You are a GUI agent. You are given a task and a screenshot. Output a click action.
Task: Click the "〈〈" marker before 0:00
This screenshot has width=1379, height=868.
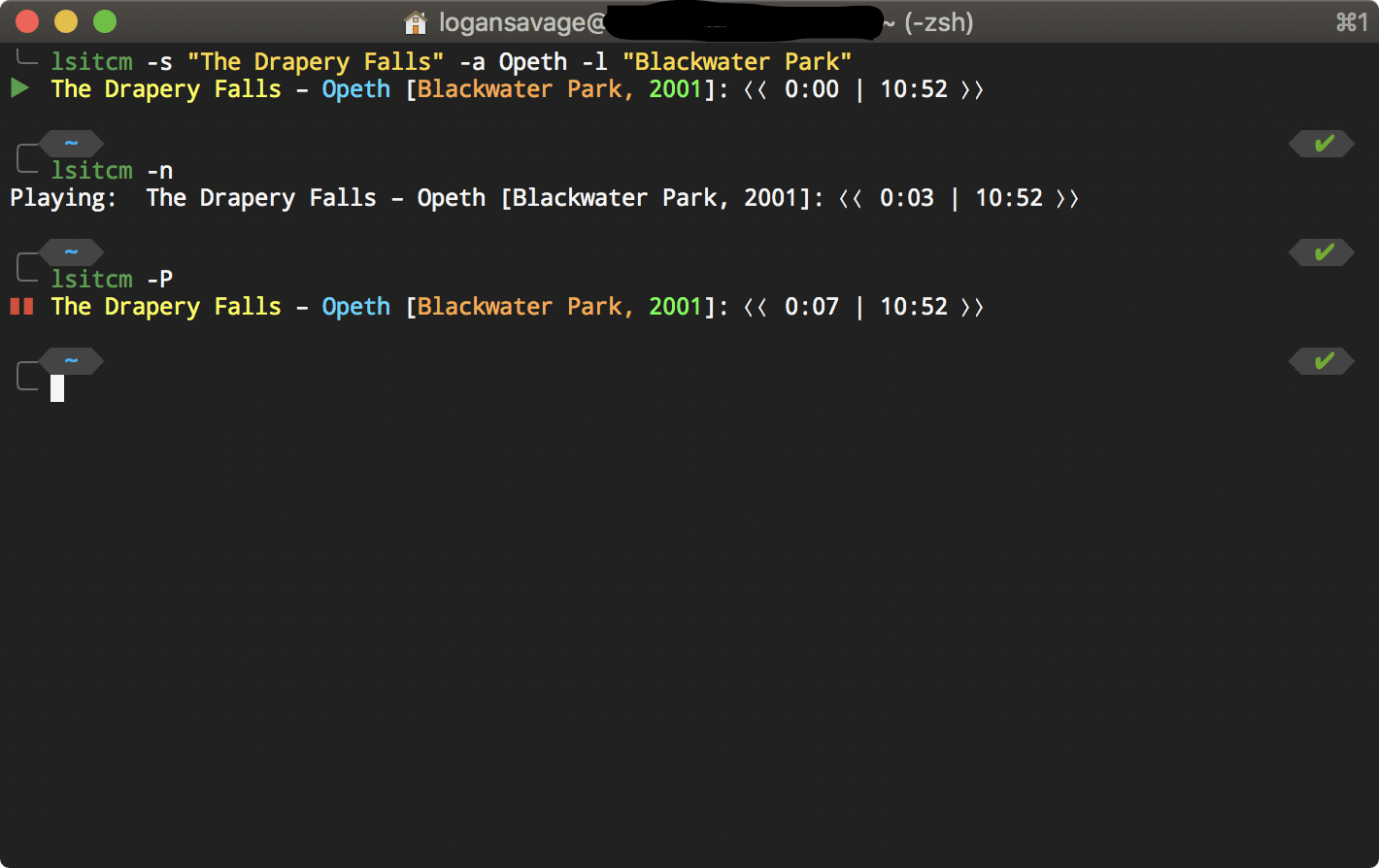coord(757,90)
